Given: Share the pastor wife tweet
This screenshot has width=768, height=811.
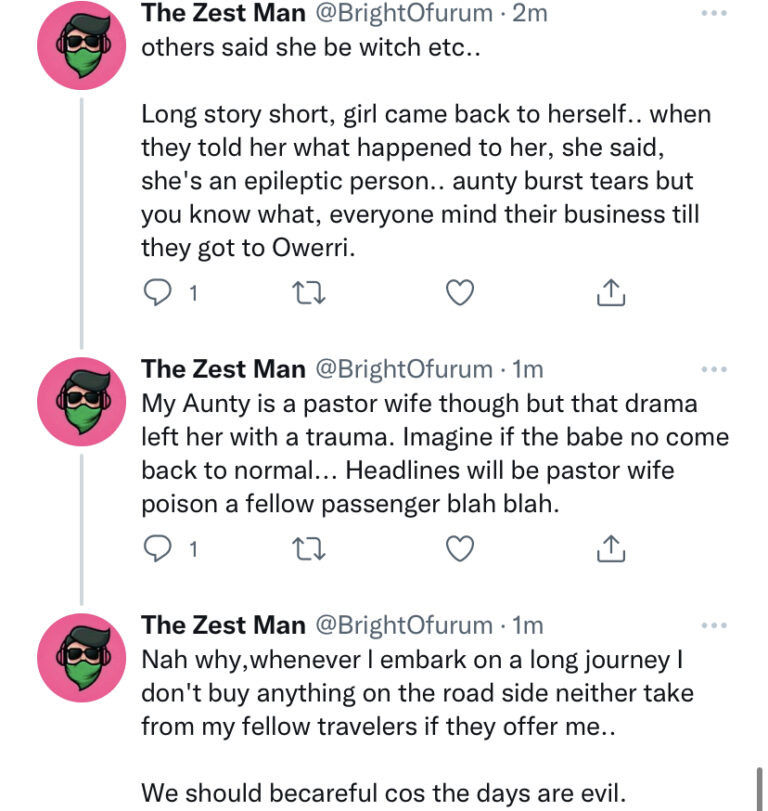Looking at the screenshot, I should tap(610, 549).
